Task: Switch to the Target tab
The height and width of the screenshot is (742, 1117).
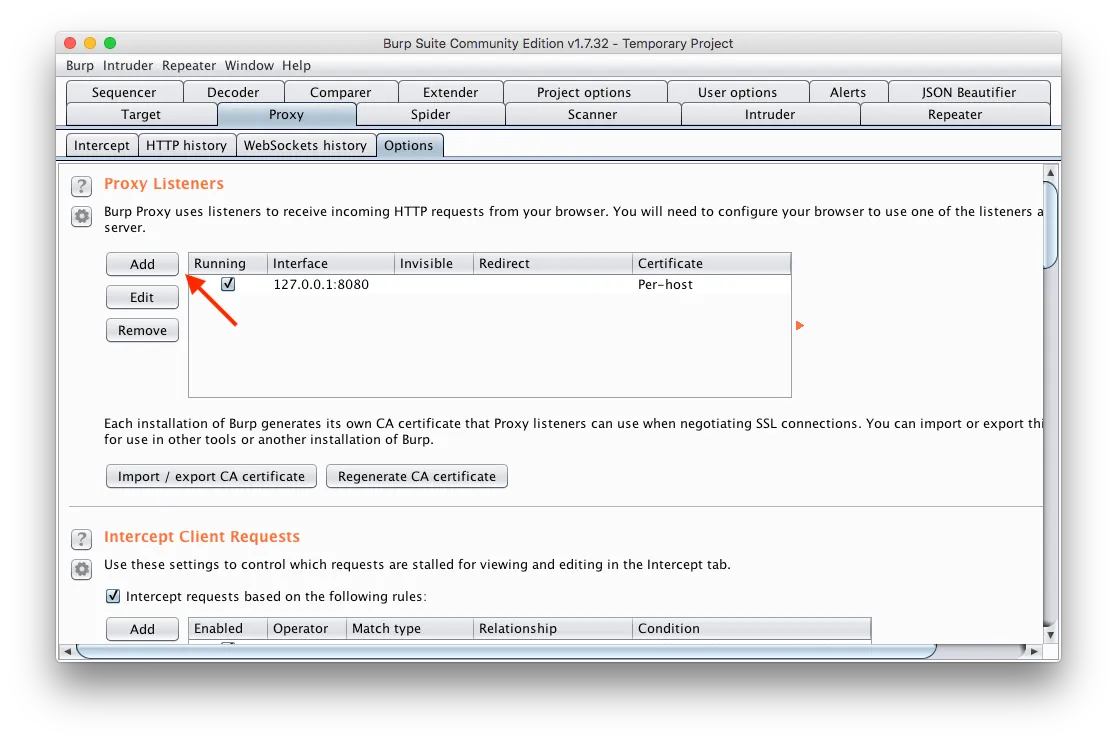Action: click(141, 115)
